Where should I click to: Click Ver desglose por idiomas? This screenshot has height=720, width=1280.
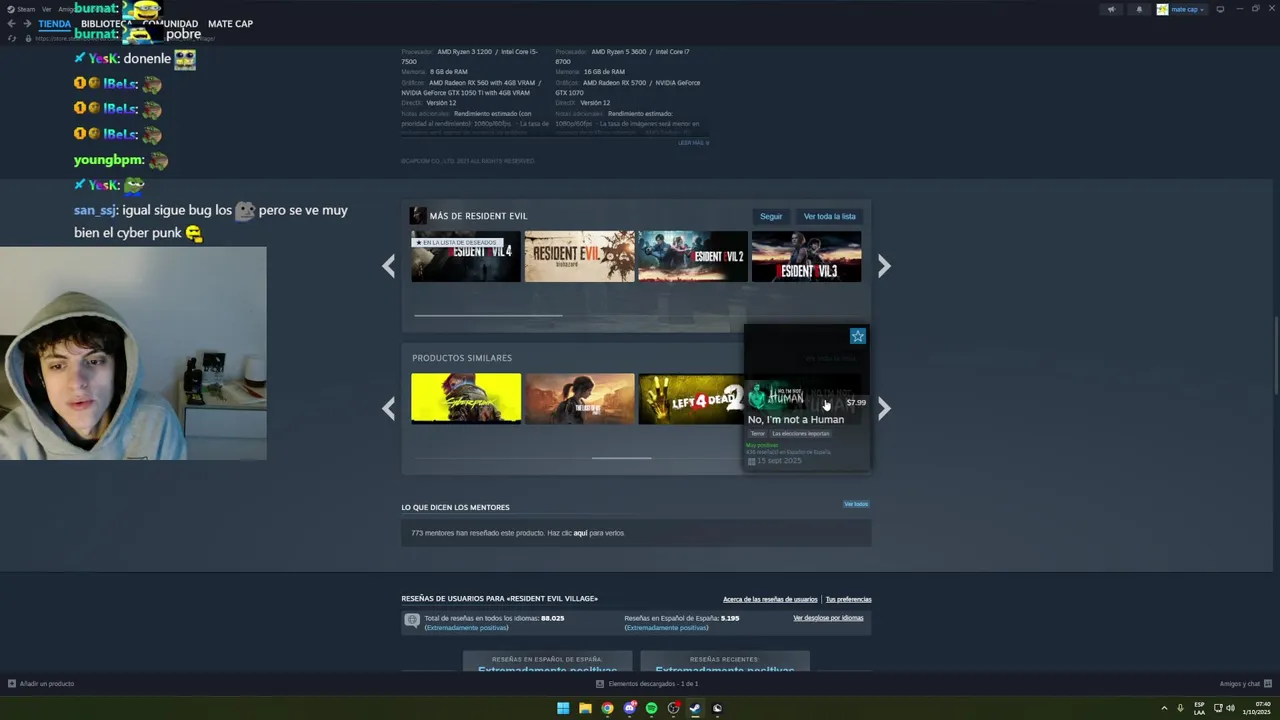828,618
